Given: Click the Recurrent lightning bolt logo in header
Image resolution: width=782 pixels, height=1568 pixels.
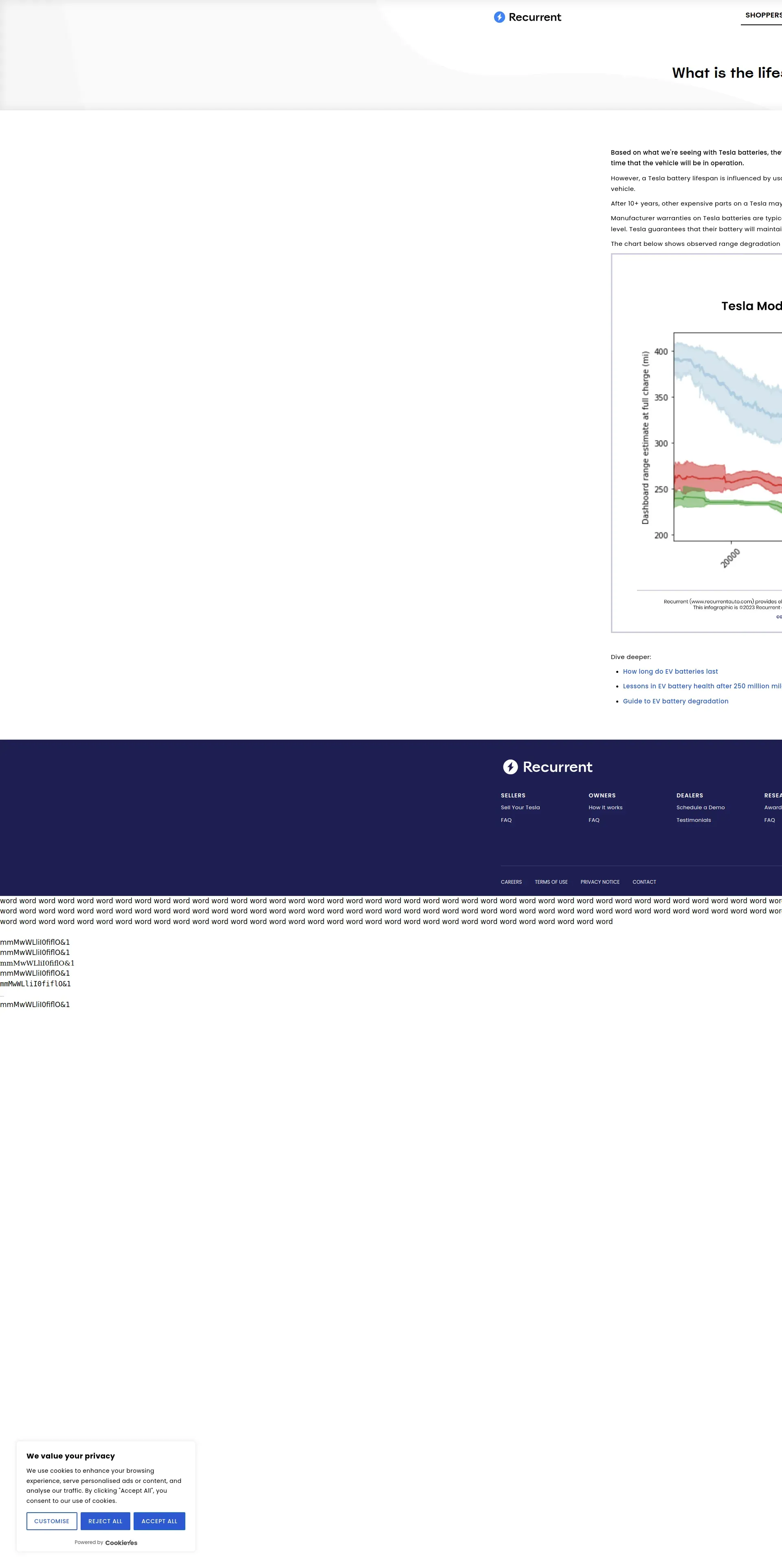Looking at the screenshot, I should [527, 17].
